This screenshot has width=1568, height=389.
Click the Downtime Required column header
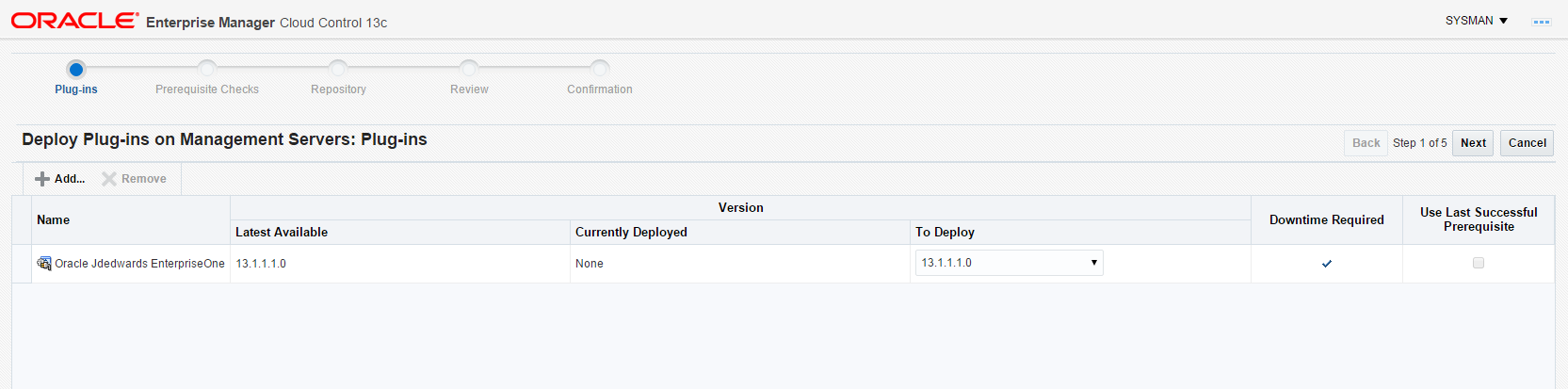pos(1327,219)
